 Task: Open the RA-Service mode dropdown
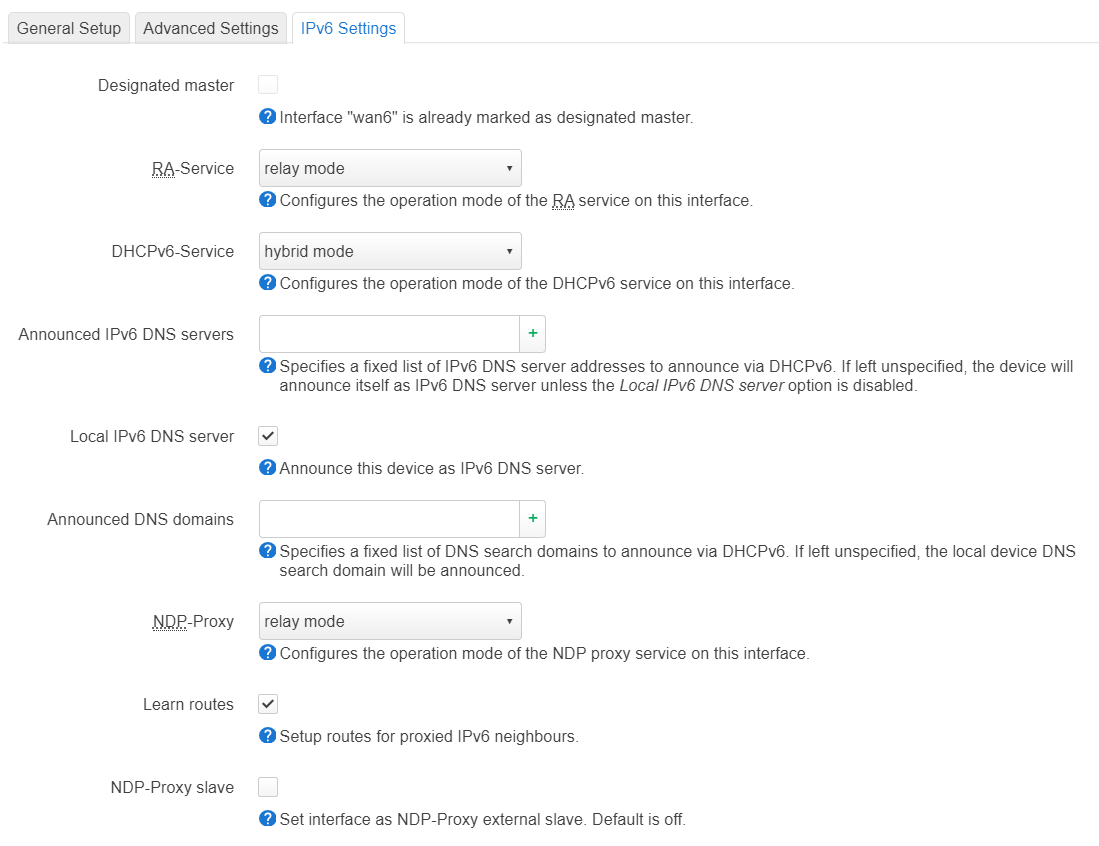(x=390, y=168)
